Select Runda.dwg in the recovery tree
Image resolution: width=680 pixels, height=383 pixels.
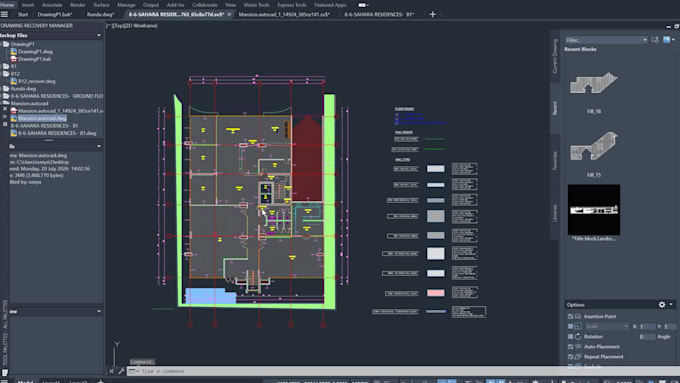[x=23, y=88]
